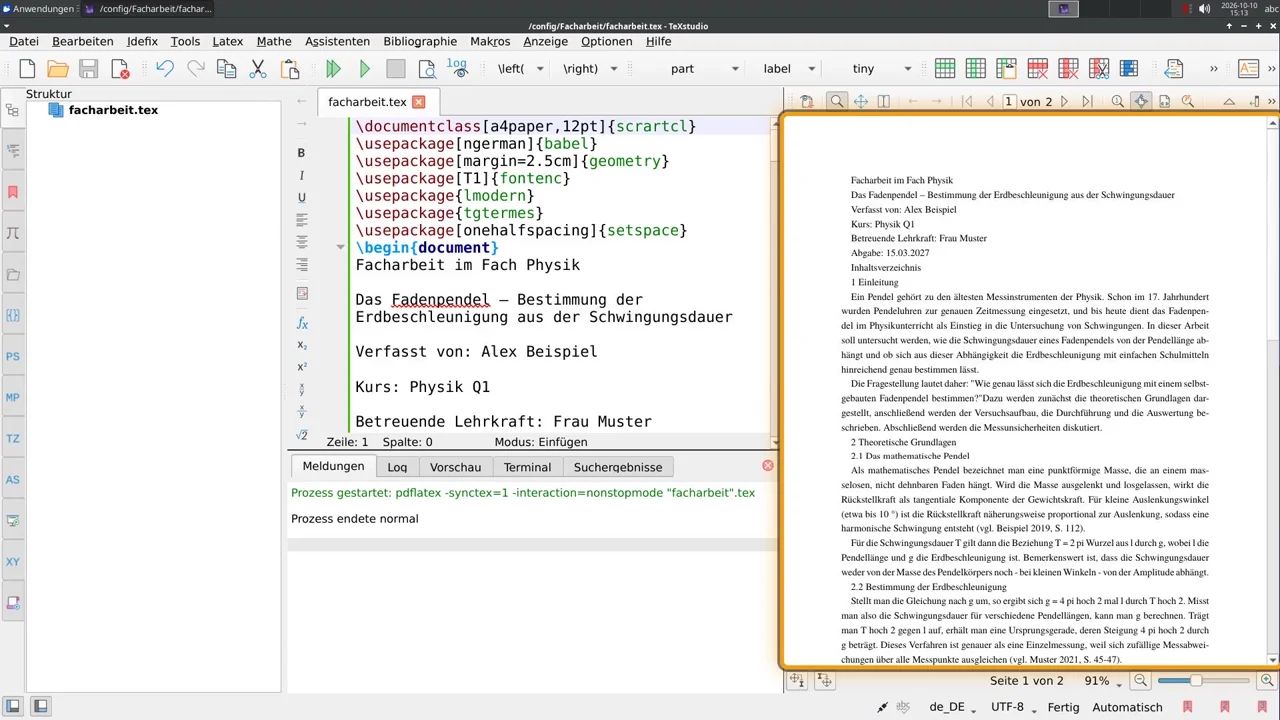Open the Bibliographie menu
The height and width of the screenshot is (720, 1280).
pyautogui.click(x=420, y=41)
